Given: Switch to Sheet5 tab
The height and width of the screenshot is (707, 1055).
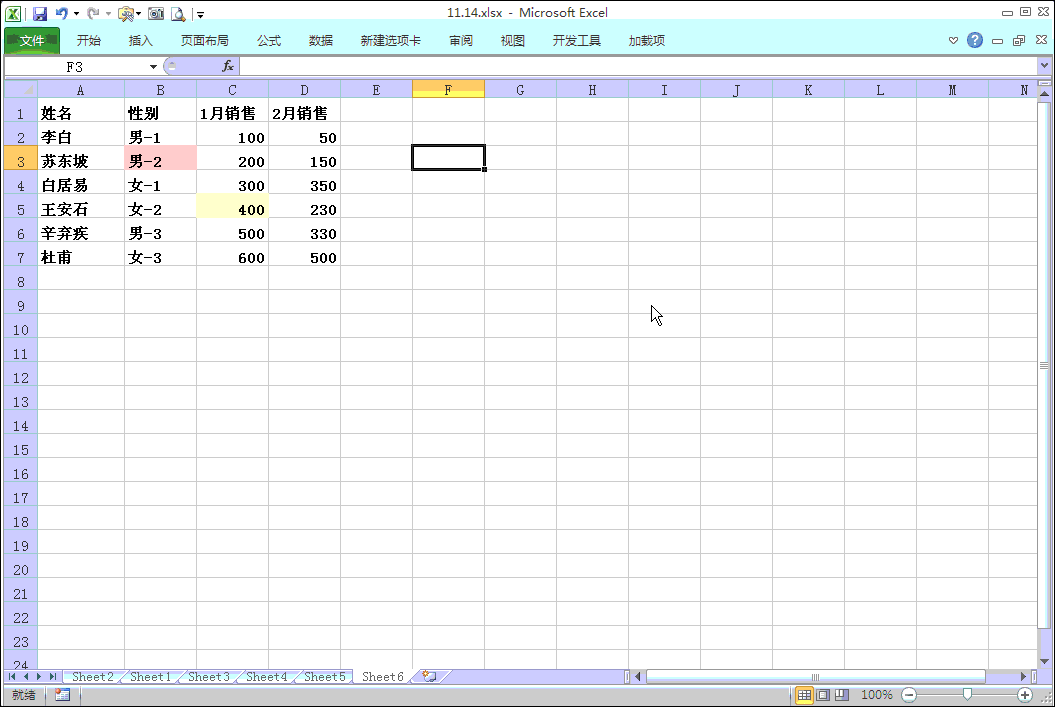Looking at the screenshot, I should tap(324, 677).
